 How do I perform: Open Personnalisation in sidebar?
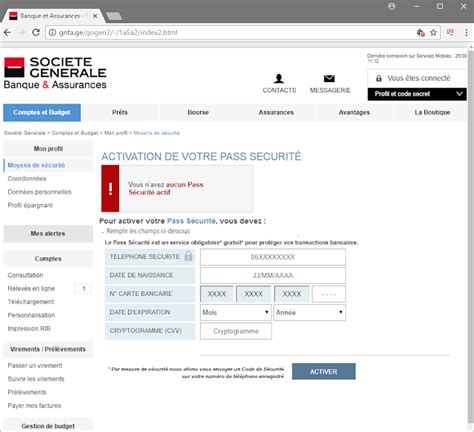pyautogui.click(x=31, y=315)
